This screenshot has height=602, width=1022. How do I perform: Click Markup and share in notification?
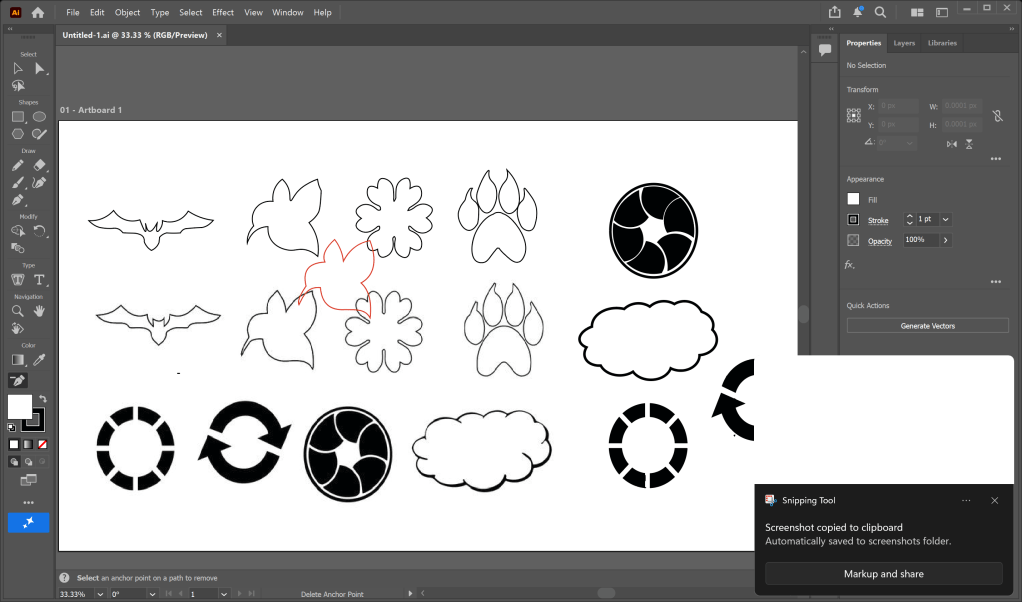pyautogui.click(x=883, y=574)
